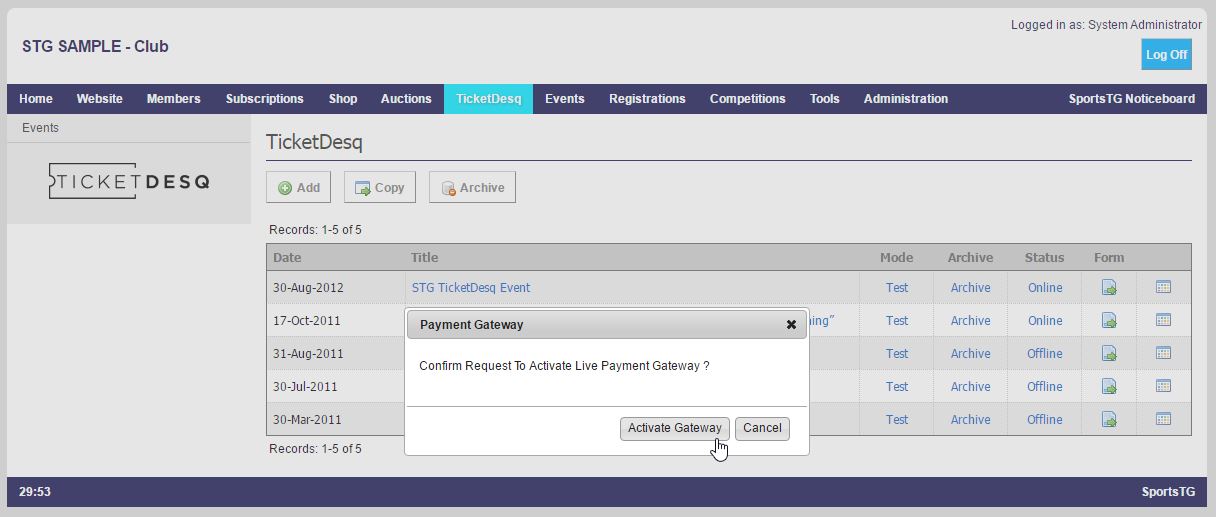Image resolution: width=1216 pixels, height=517 pixels.
Task: Go to the Home menu
Action: (x=36, y=99)
